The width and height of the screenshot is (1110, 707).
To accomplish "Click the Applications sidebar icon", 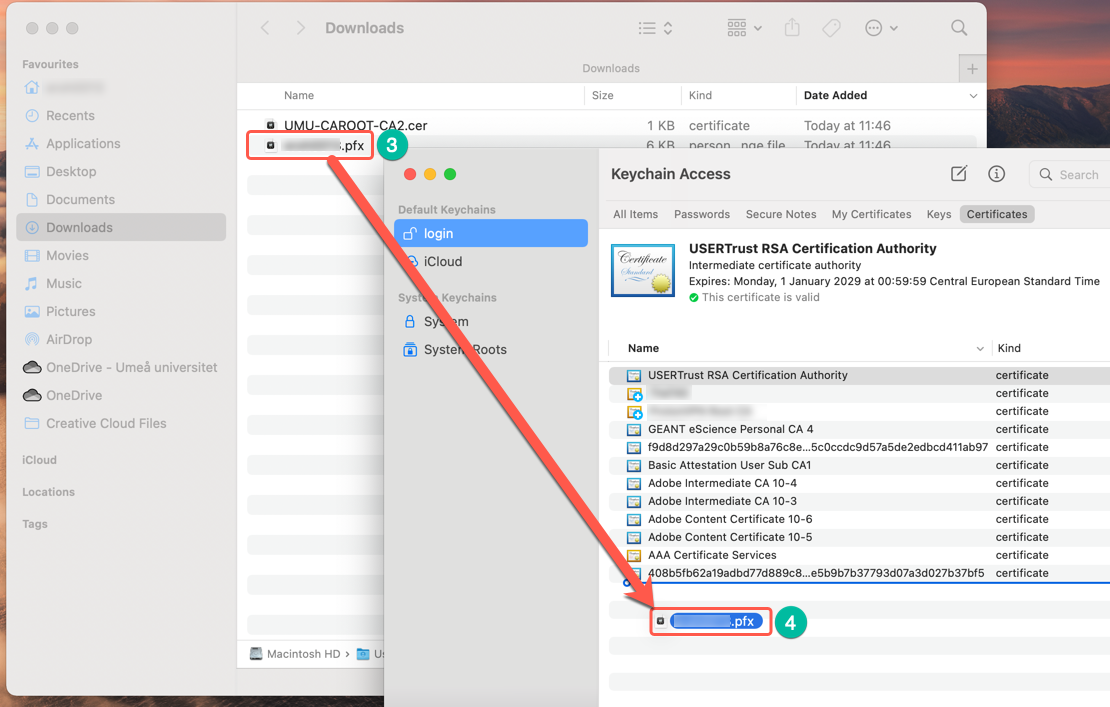I will [32, 144].
